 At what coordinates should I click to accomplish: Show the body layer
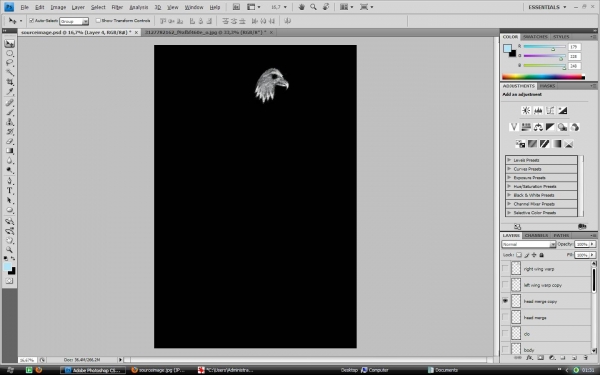pyautogui.click(x=505, y=349)
